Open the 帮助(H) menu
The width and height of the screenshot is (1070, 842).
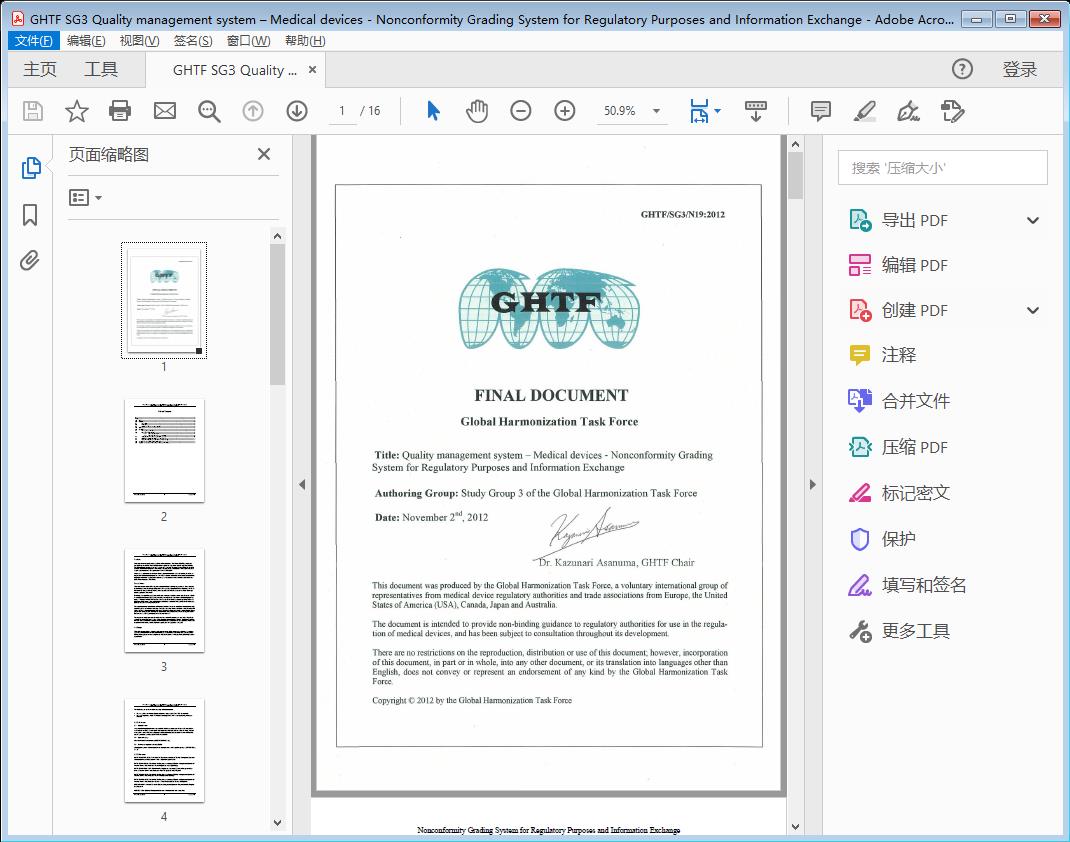(x=305, y=41)
